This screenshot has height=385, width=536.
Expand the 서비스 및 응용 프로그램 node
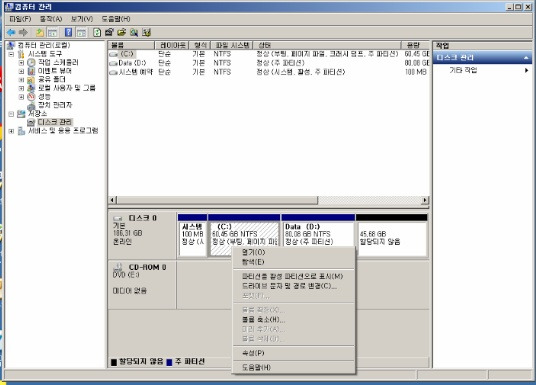pos(11,131)
